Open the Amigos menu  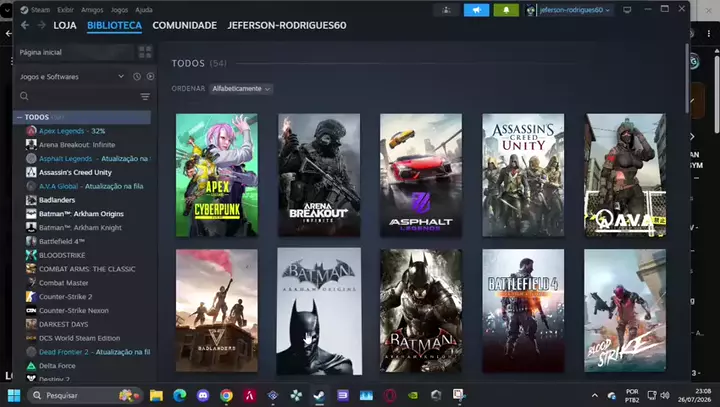[x=92, y=10]
